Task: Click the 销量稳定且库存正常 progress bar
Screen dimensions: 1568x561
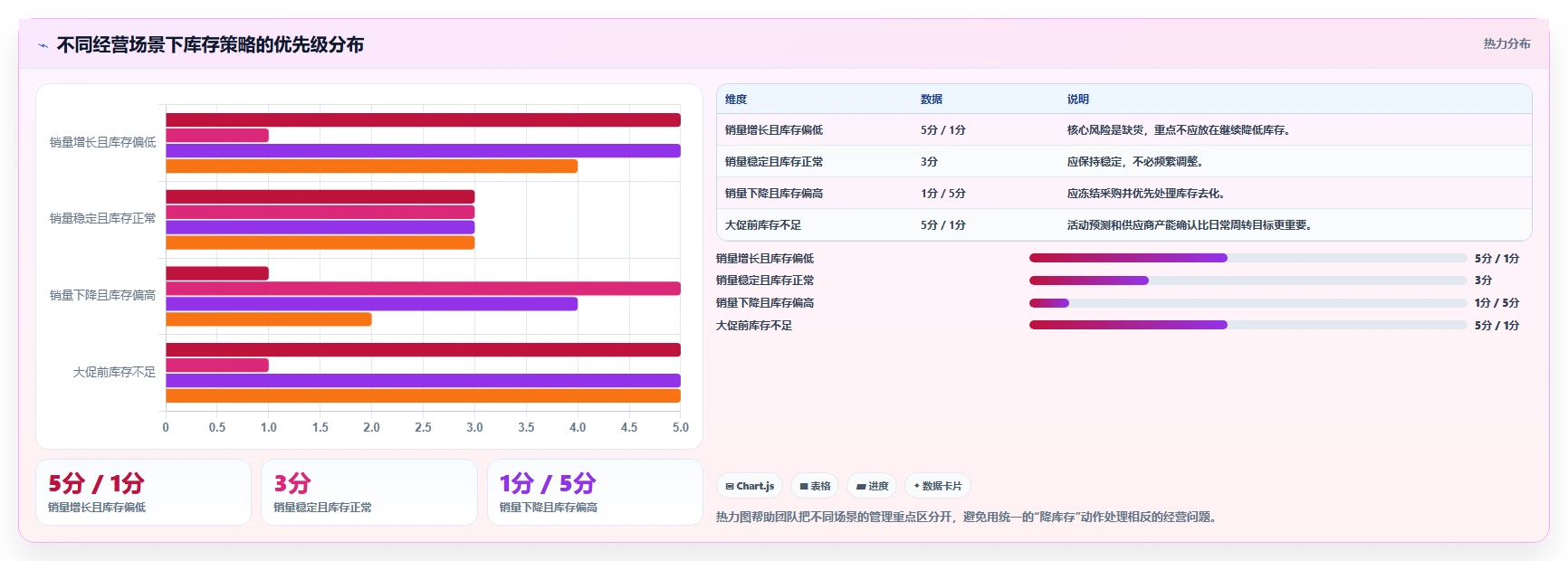Action: [x=1248, y=280]
